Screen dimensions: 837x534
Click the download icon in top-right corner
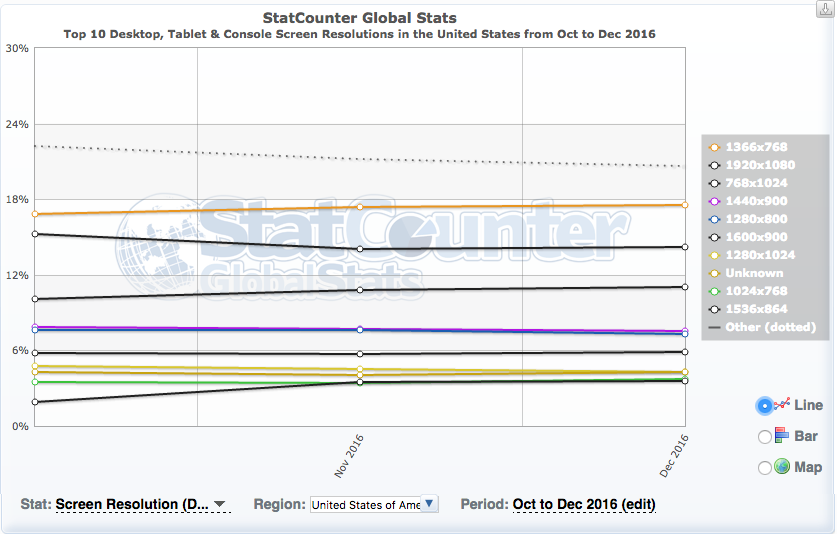tap(825, 9)
